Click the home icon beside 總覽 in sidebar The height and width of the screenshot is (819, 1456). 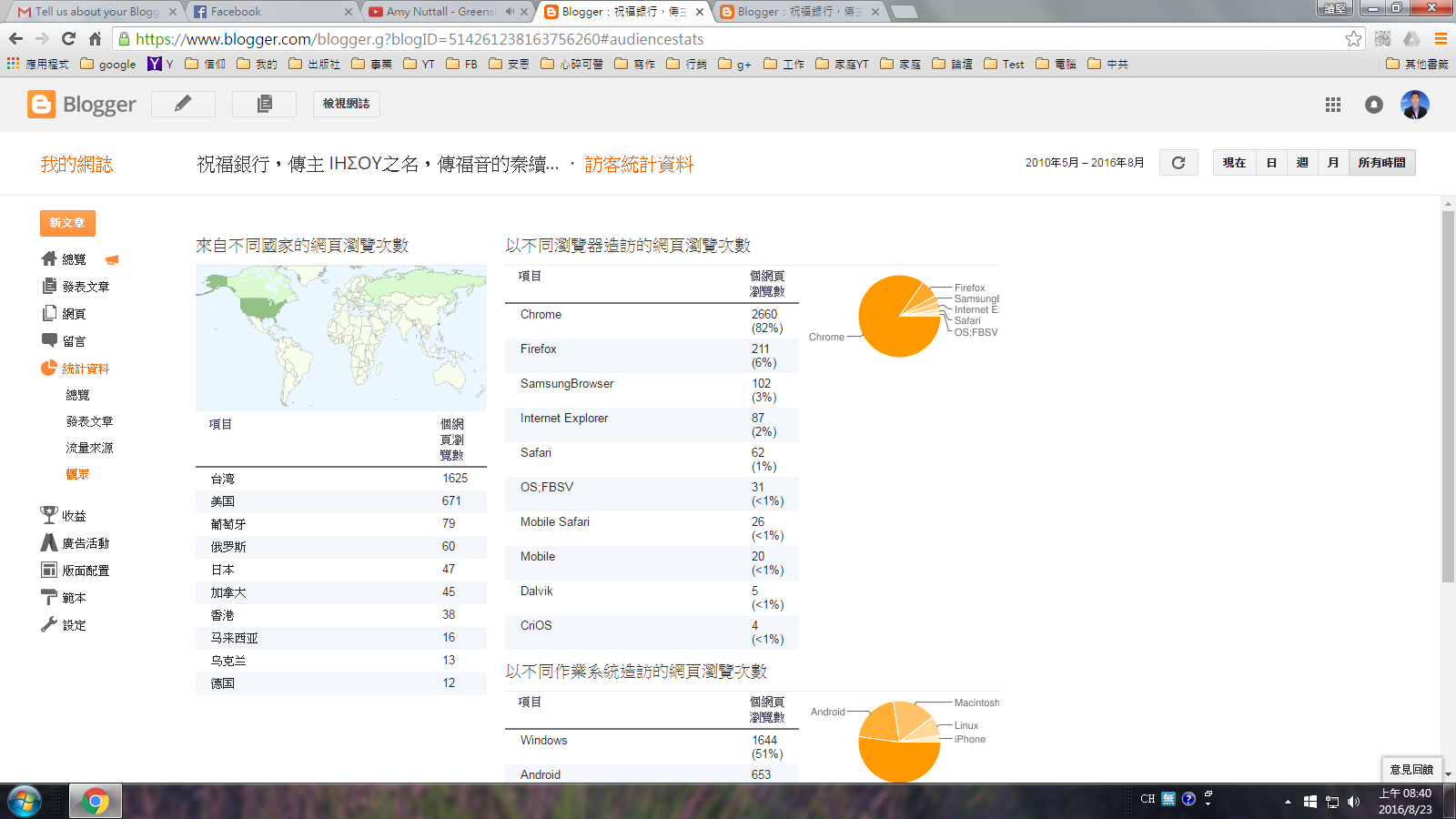pos(49,258)
